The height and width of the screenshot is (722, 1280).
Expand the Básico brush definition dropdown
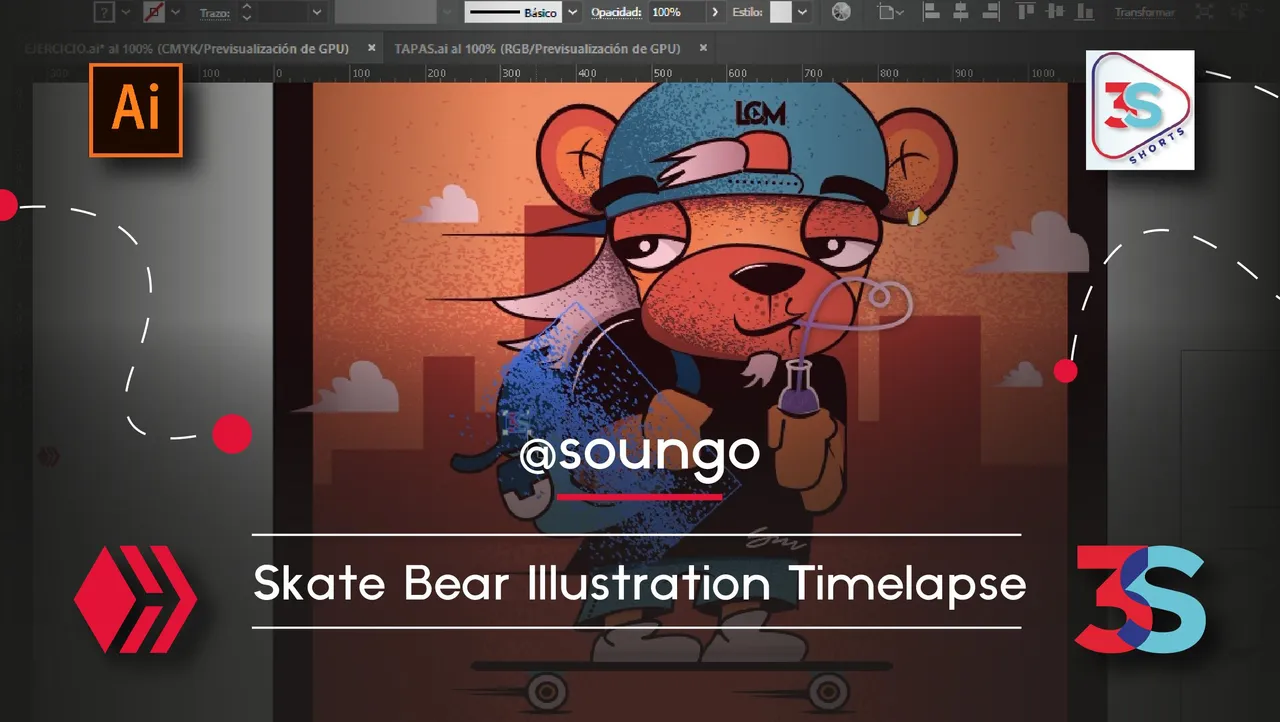point(572,12)
